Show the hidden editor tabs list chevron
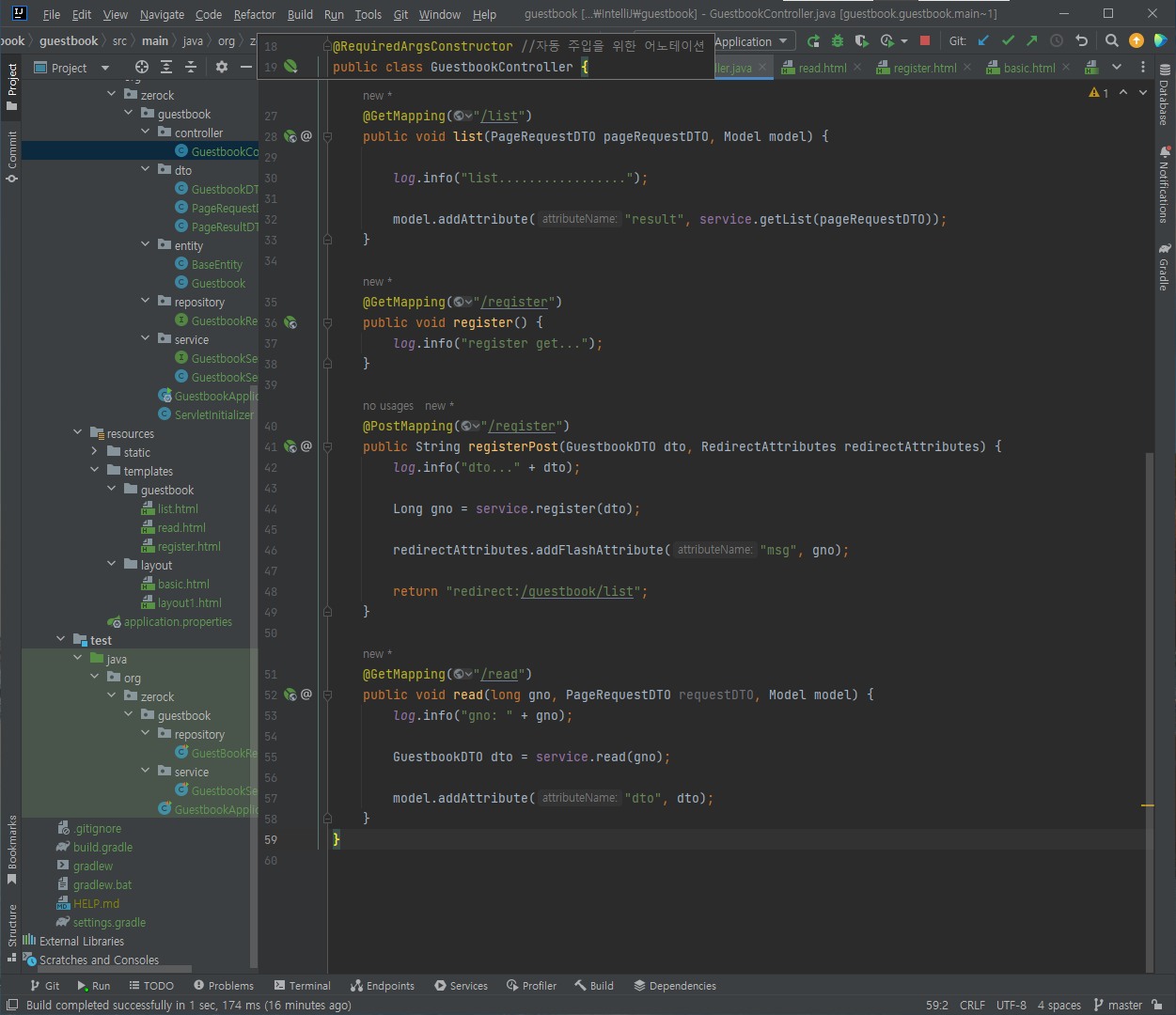 pos(1117,67)
